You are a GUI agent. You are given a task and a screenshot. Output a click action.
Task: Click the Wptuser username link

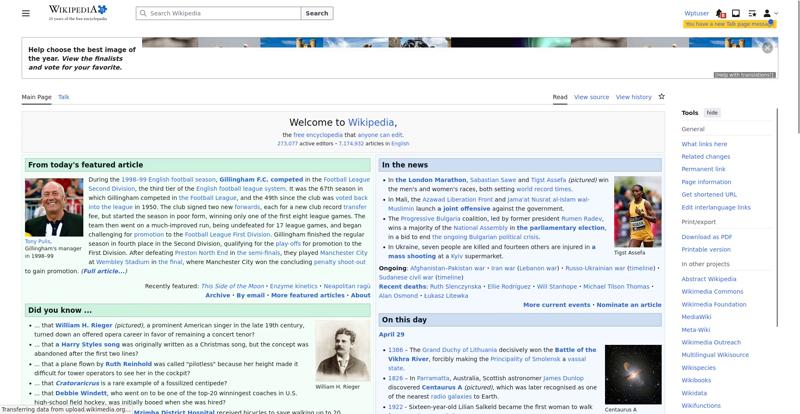(696, 13)
